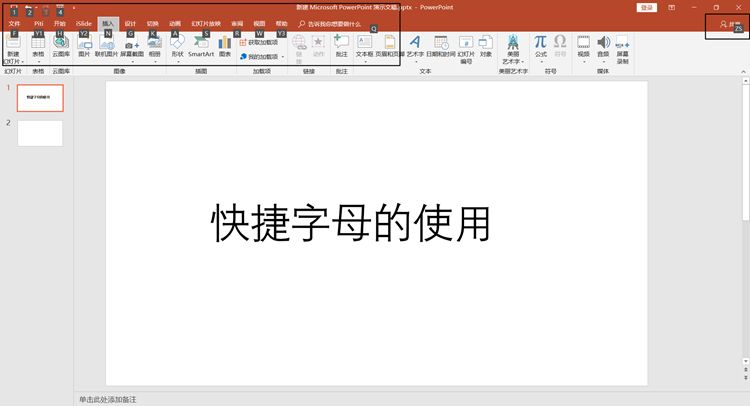
Task: Click 获取加载项 to get add-ins
Action: (259, 43)
